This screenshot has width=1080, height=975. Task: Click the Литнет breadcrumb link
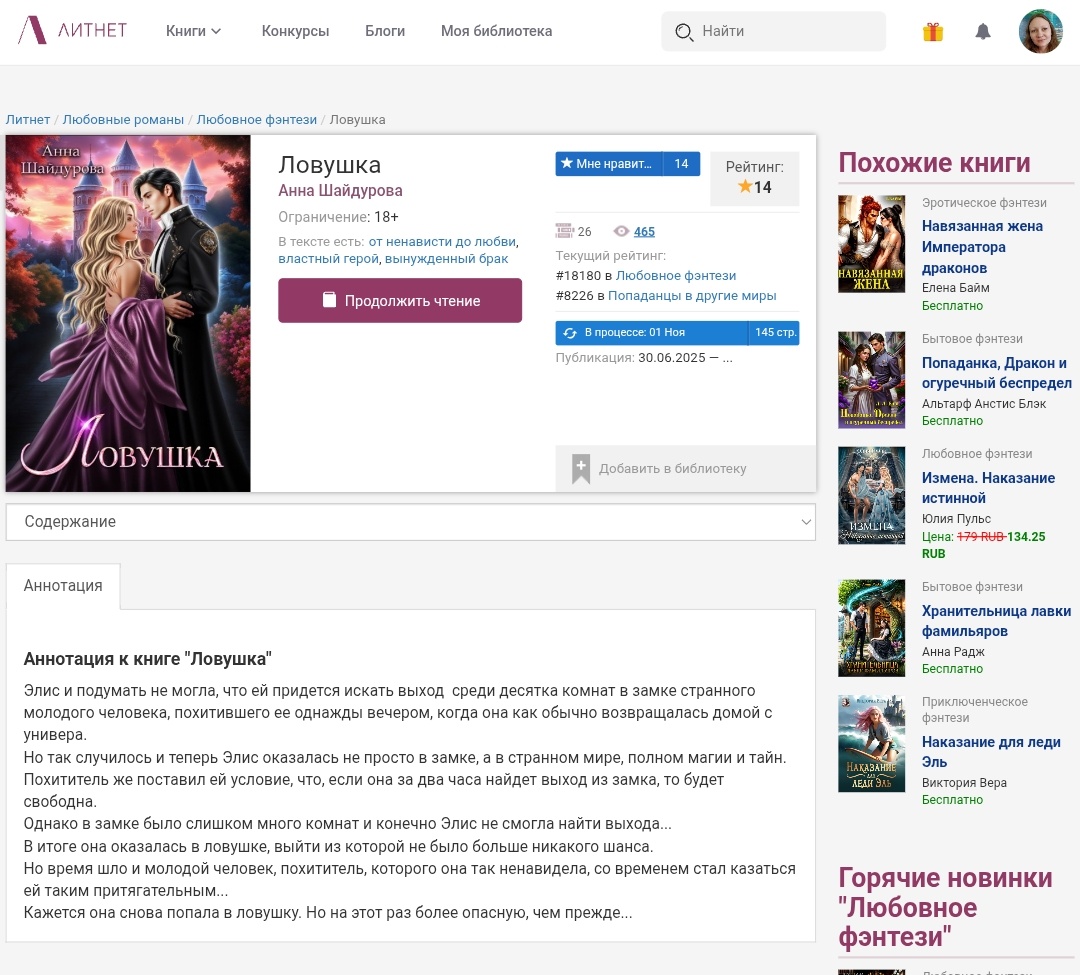click(x=28, y=119)
